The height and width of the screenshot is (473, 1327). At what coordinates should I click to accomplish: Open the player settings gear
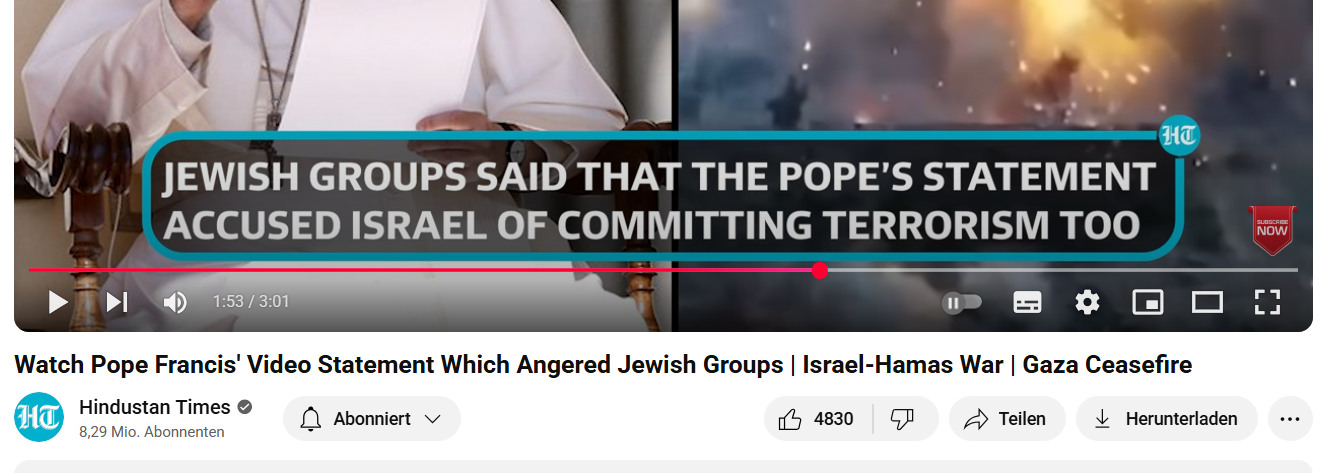tap(1087, 301)
